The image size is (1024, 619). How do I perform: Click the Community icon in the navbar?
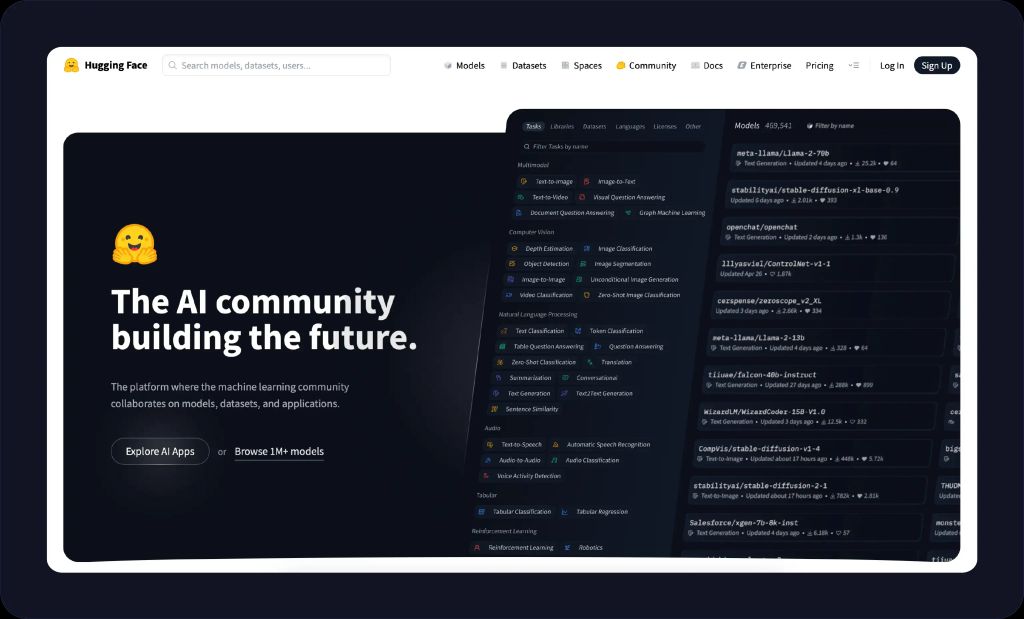(621, 65)
